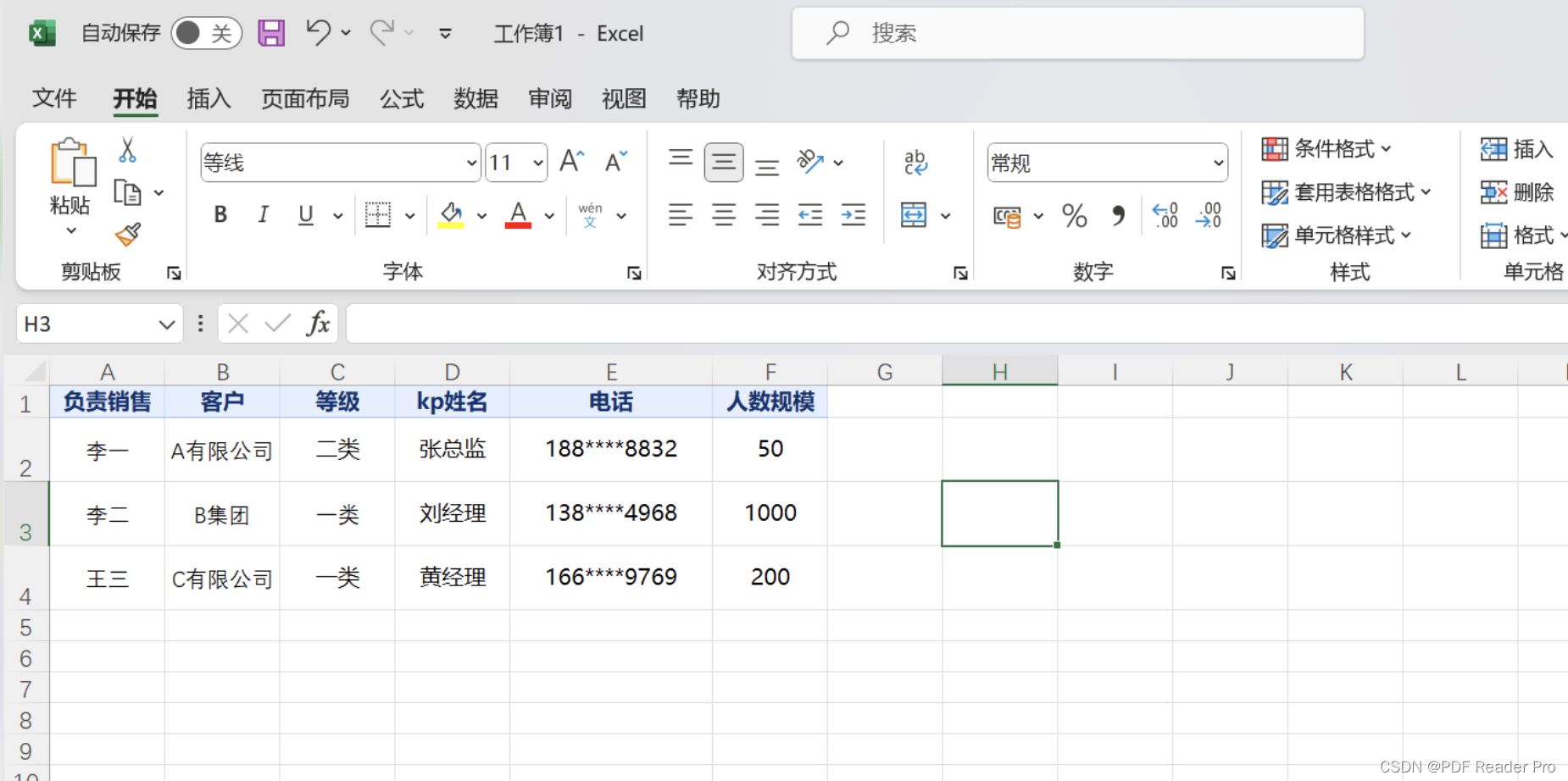Screen dimensions: 1568x781
Task: Toggle wrap text alignment
Action: click(915, 163)
